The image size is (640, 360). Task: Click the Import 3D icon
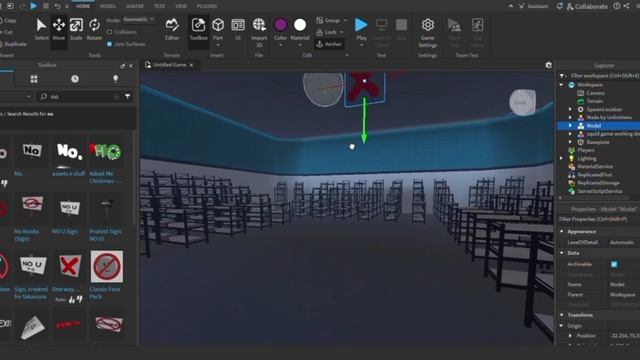click(259, 25)
